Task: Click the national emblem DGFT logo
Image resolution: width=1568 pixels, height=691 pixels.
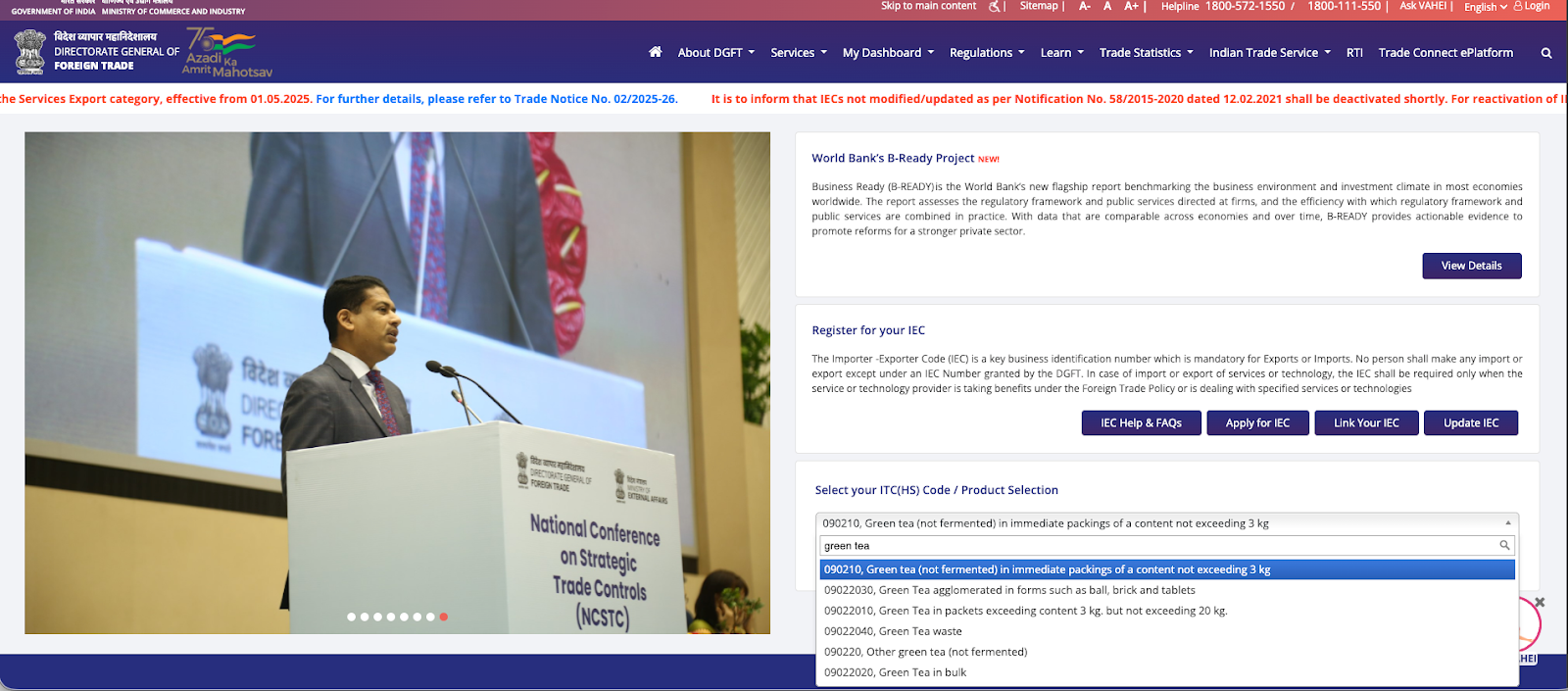Action: [x=30, y=52]
